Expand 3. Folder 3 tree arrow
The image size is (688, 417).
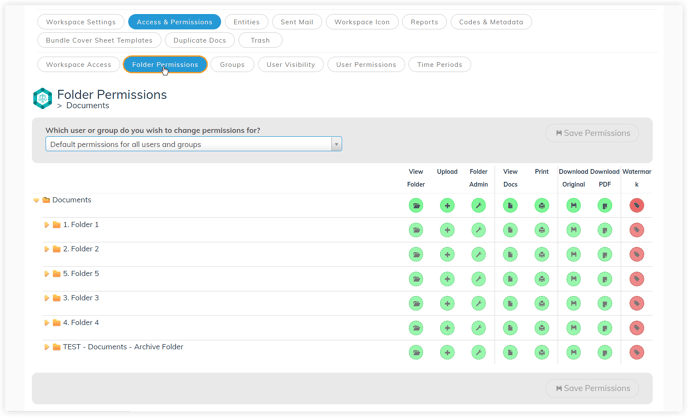coord(47,298)
